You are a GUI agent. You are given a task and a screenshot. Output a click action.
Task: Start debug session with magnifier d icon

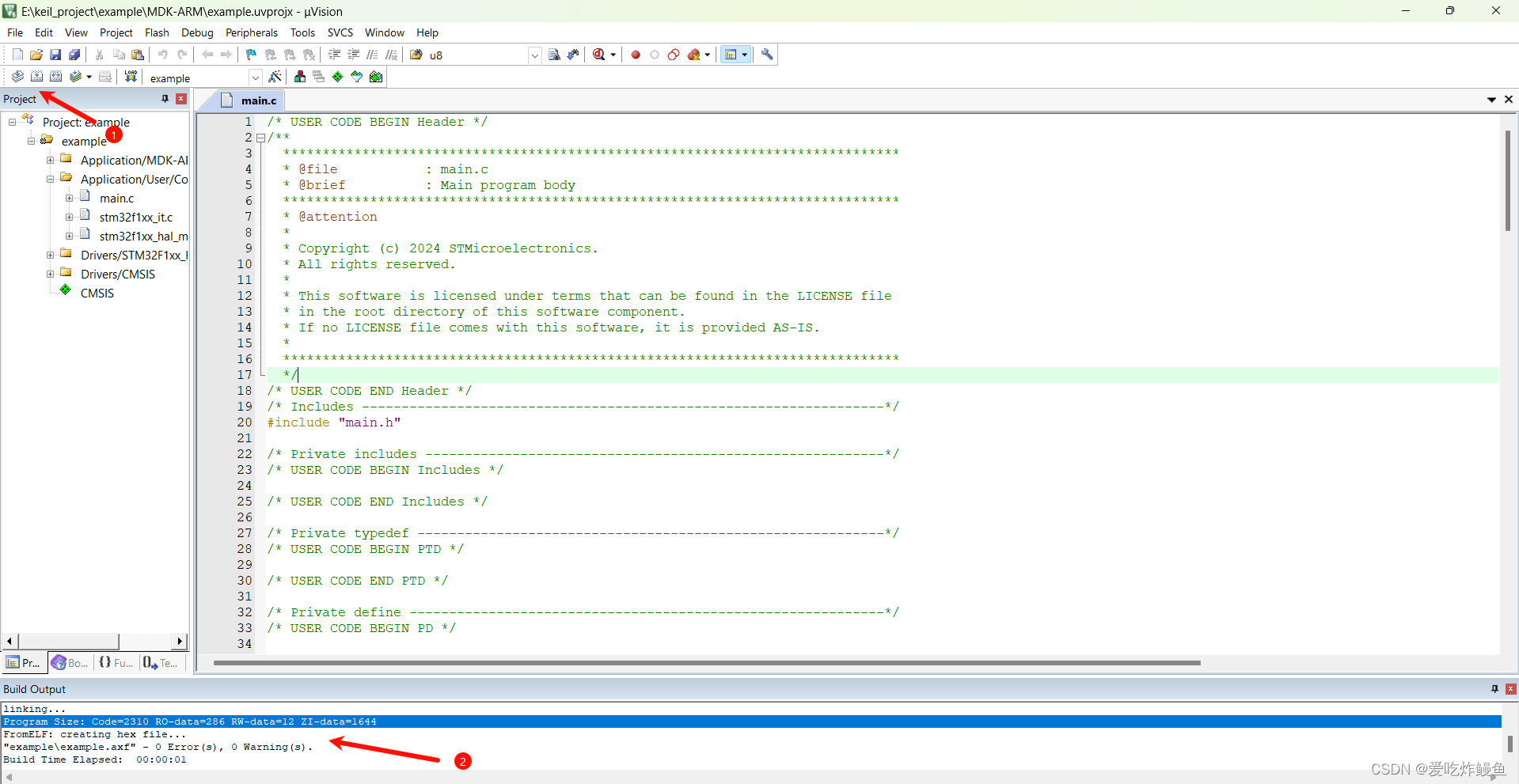(x=599, y=55)
